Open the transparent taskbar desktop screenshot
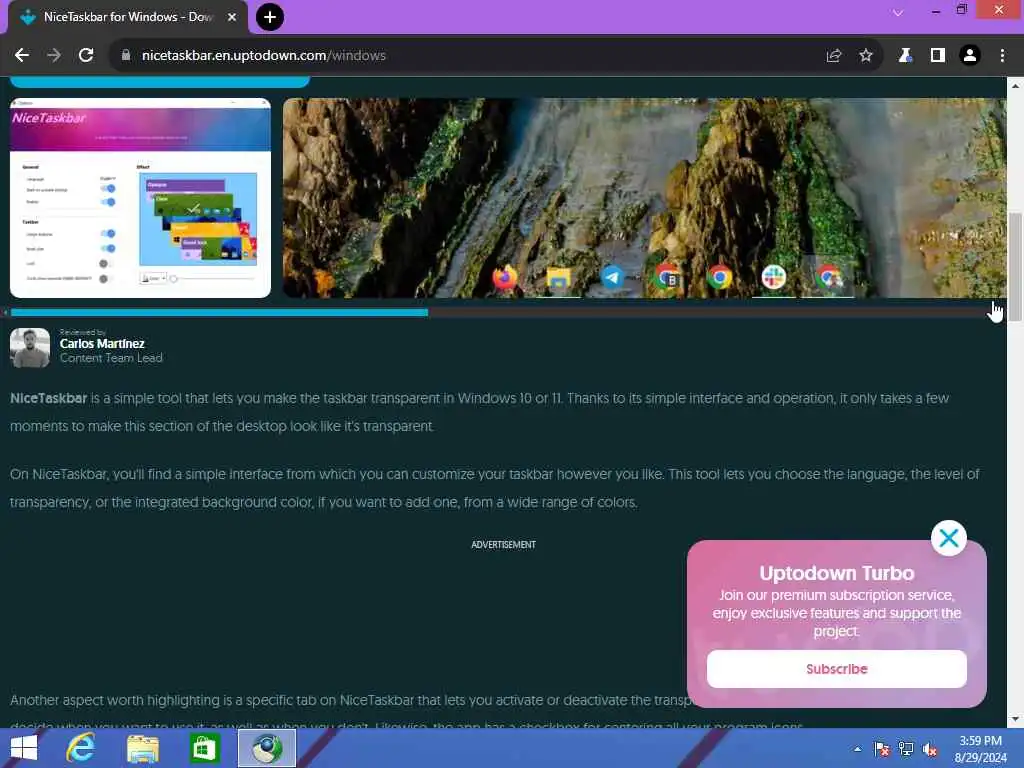 click(x=645, y=198)
